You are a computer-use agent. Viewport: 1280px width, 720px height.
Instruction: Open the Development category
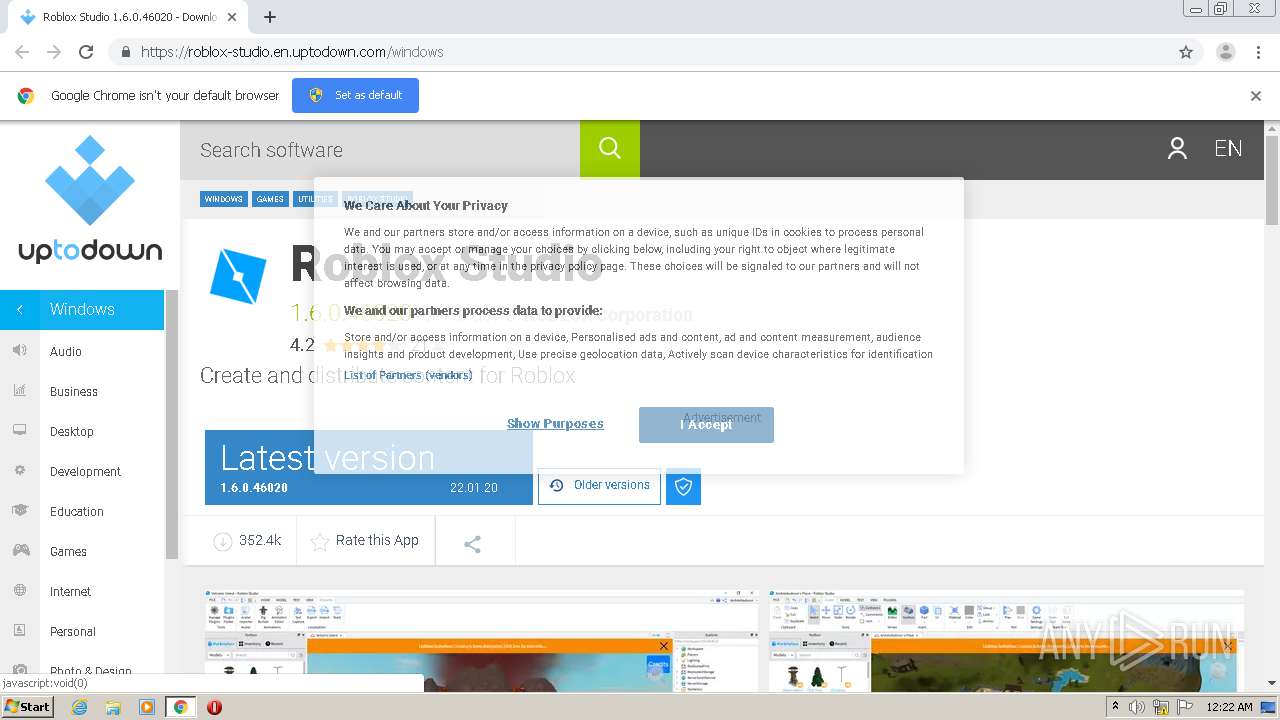(85, 471)
